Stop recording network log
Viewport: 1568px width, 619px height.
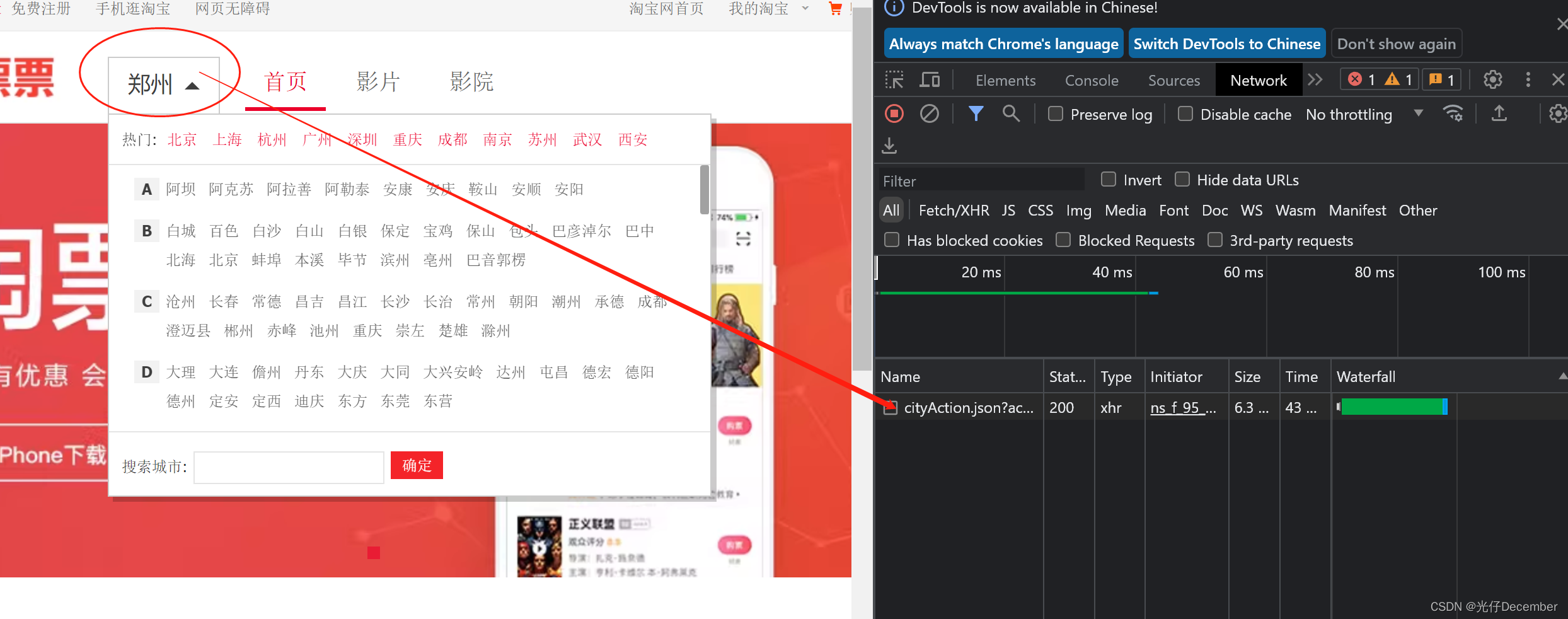[x=894, y=114]
